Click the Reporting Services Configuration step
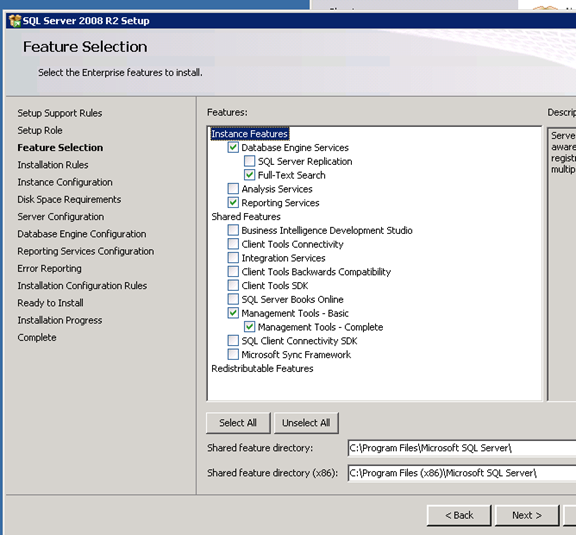Viewport: 576px width, 535px height. click(x=86, y=251)
